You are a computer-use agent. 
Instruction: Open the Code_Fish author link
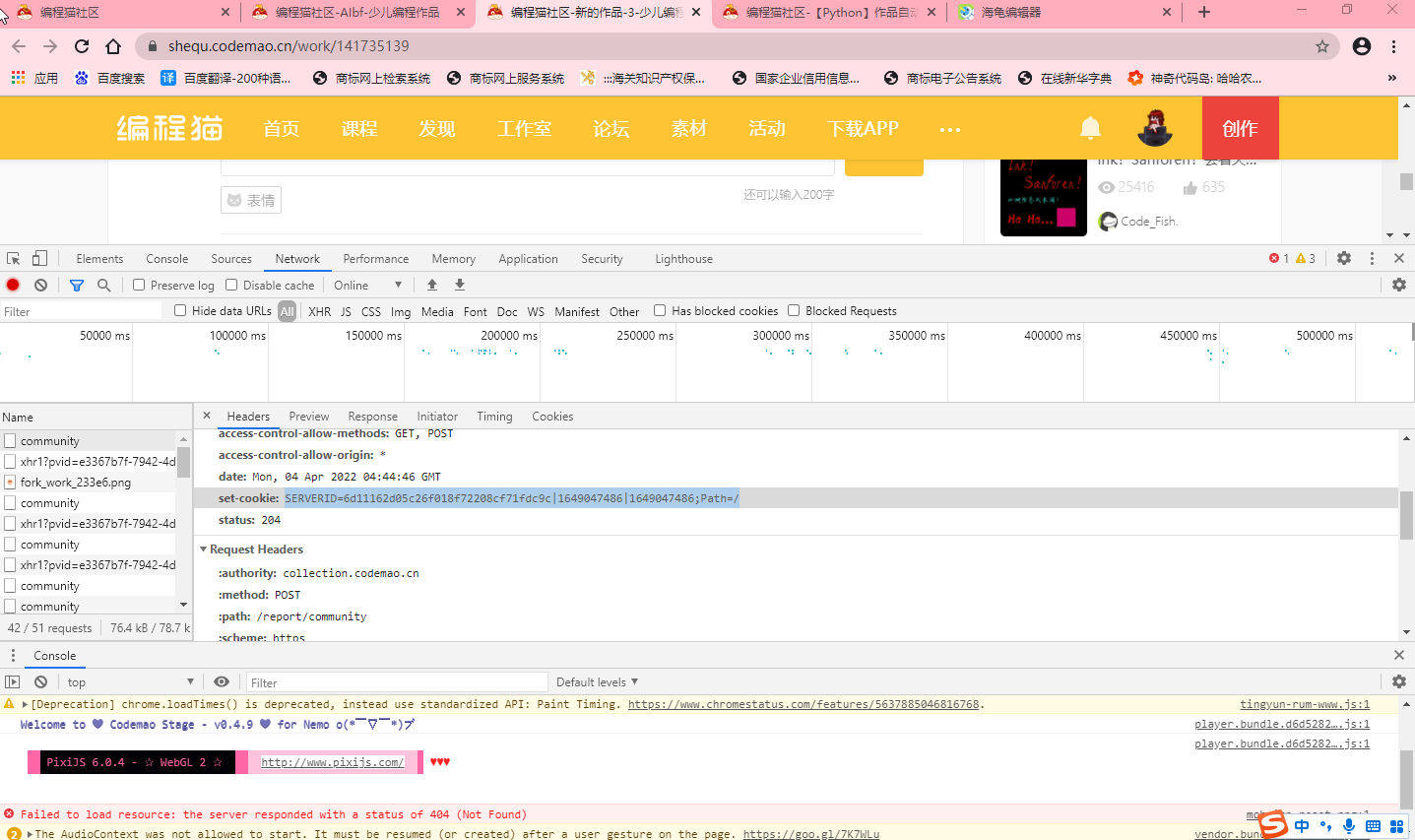1149,221
